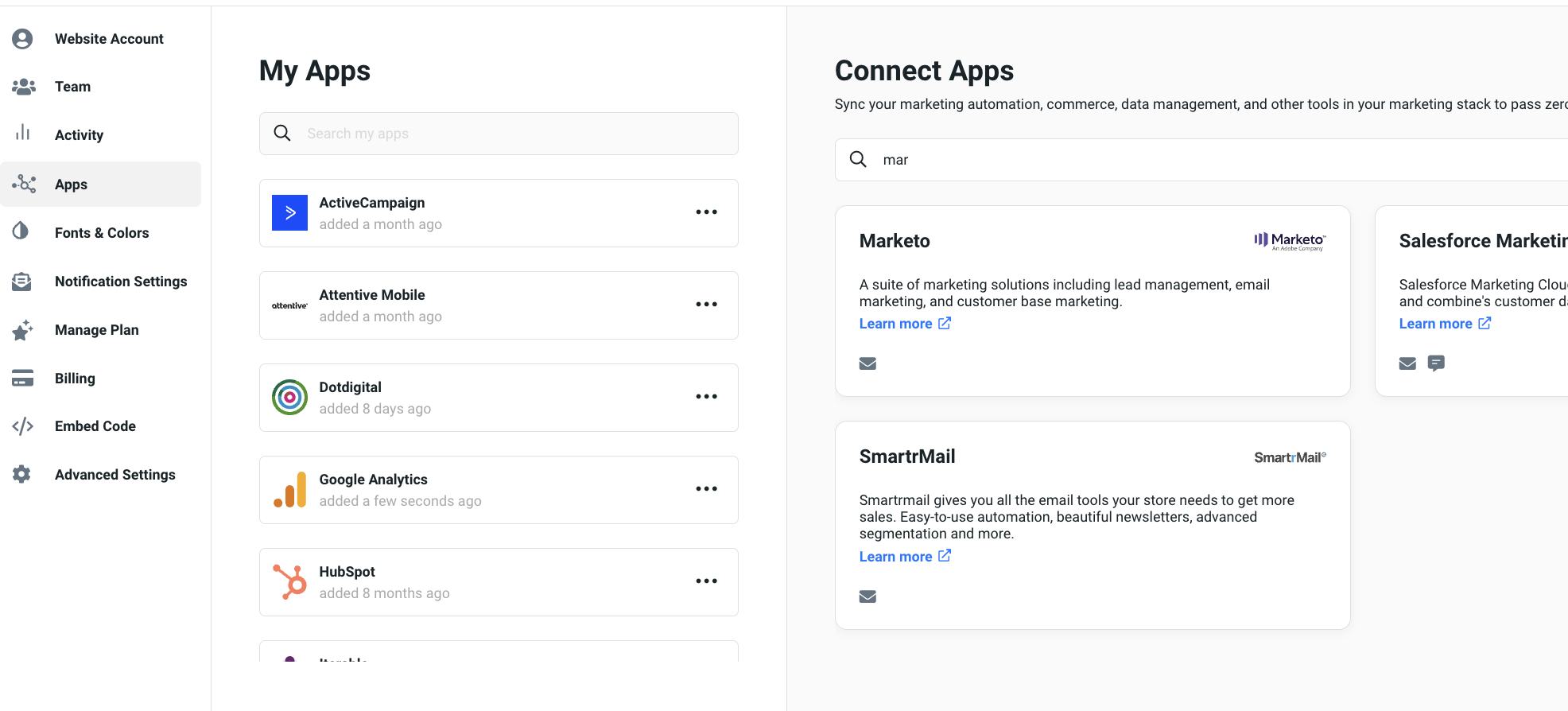Click the HubSpot logo icon

289,582
